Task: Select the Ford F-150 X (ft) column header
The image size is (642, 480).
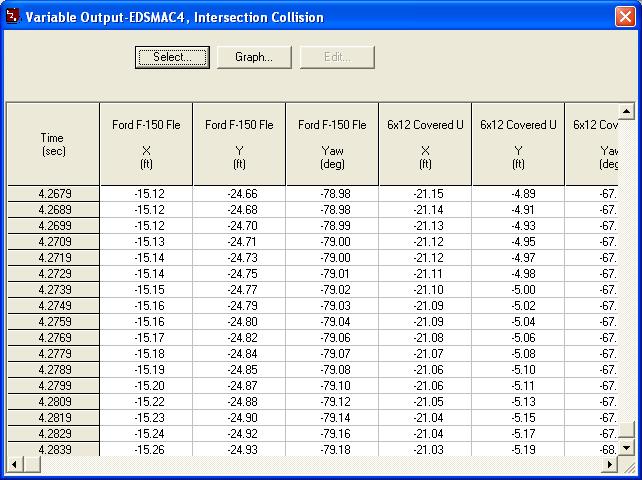Action: 146,144
